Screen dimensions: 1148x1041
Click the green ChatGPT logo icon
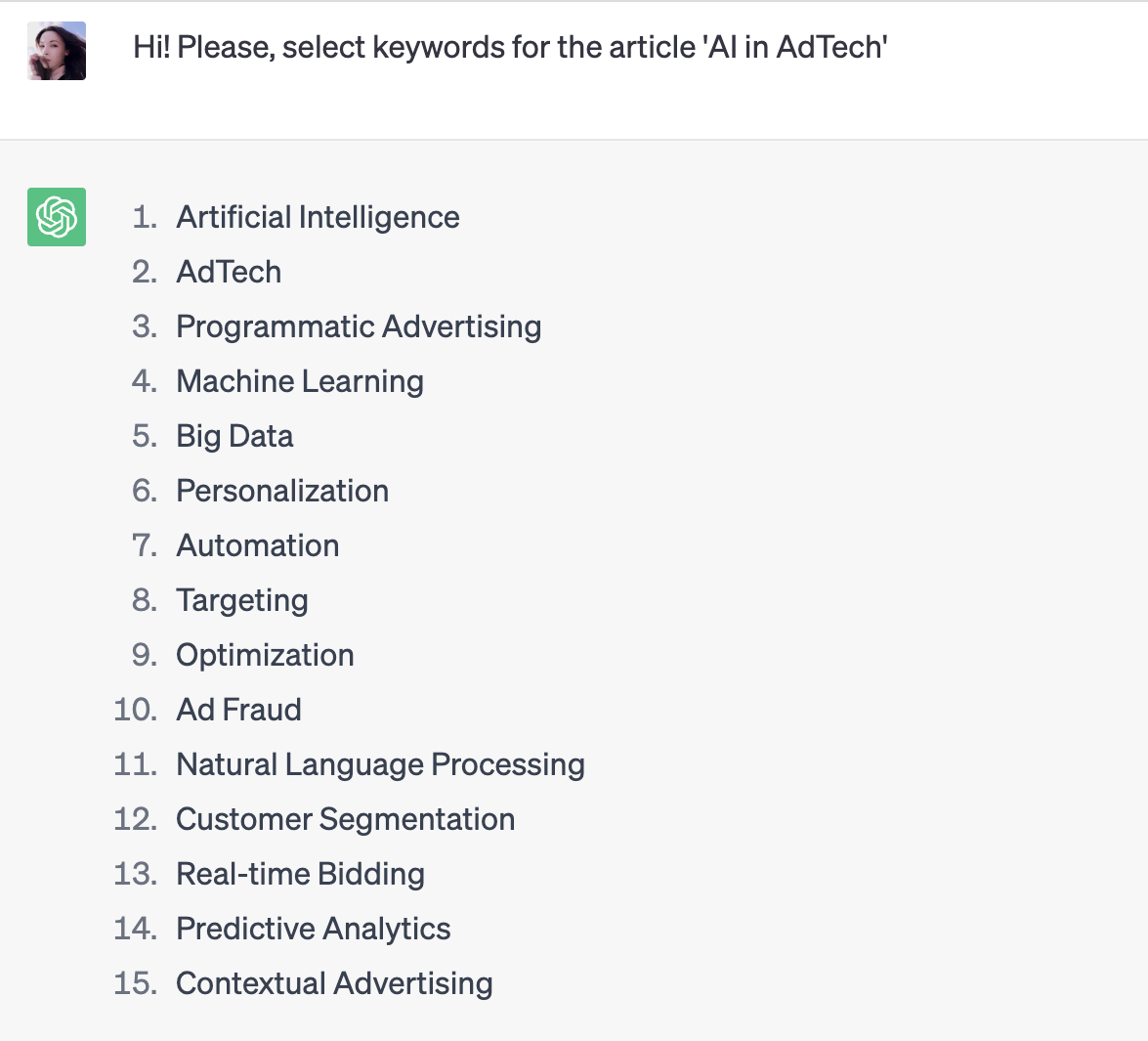[57, 217]
